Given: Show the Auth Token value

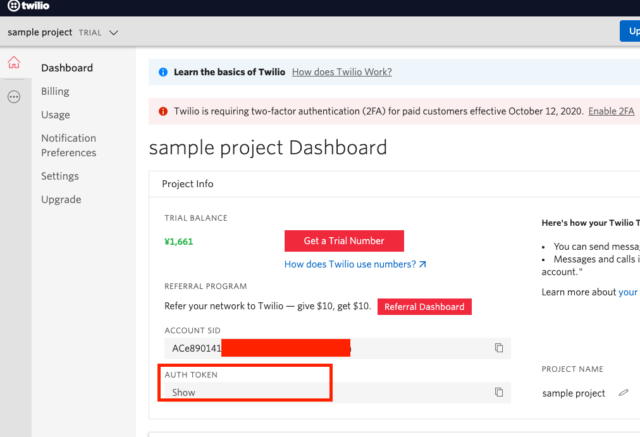Looking at the screenshot, I should click(x=184, y=393).
